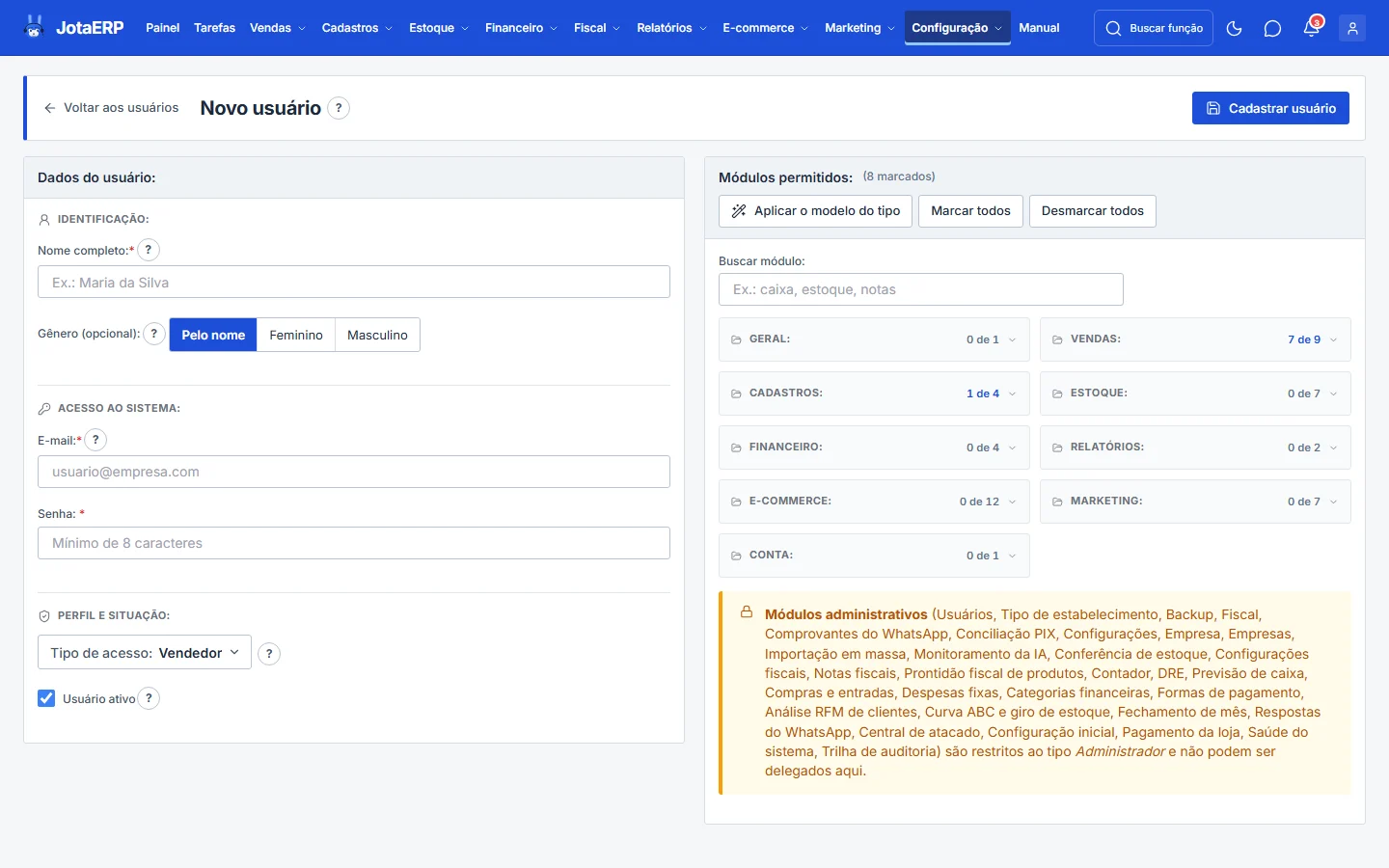The width and height of the screenshot is (1389, 868).
Task: Open Tipo de acesso Vendedor dropdown
Action: click(145, 652)
